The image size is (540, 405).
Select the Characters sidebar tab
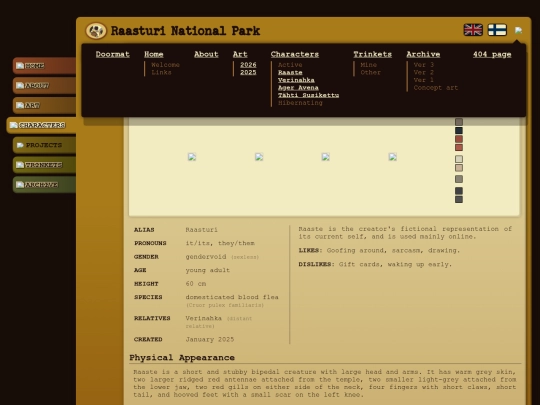tap(41, 125)
